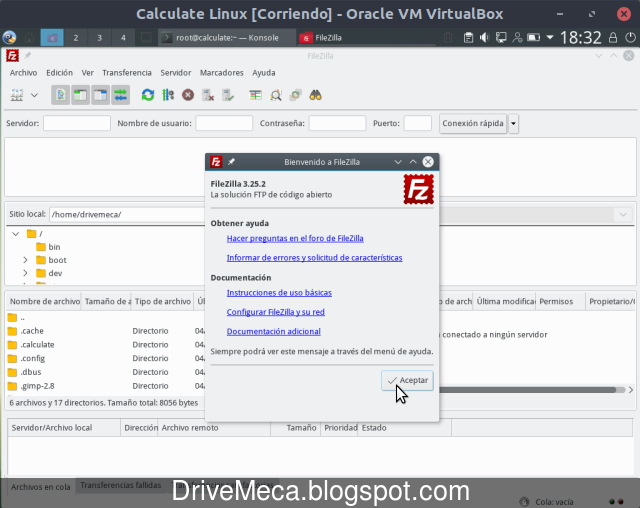The width and height of the screenshot is (640, 508).
Task: Open remote site path dropdown
Action: click(623, 215)
